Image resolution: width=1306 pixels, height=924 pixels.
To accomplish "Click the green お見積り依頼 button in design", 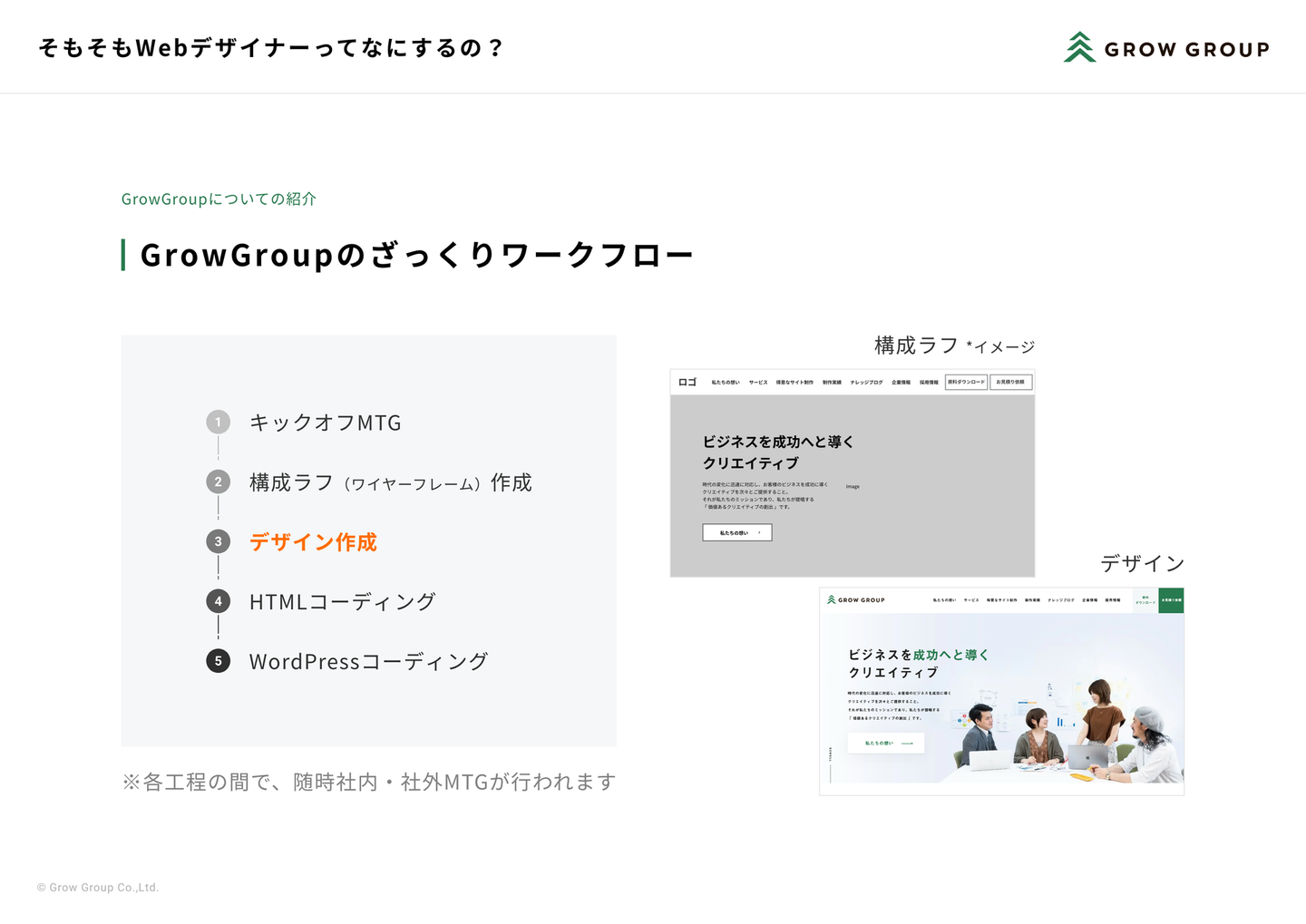I will (x=1171, y=600).
